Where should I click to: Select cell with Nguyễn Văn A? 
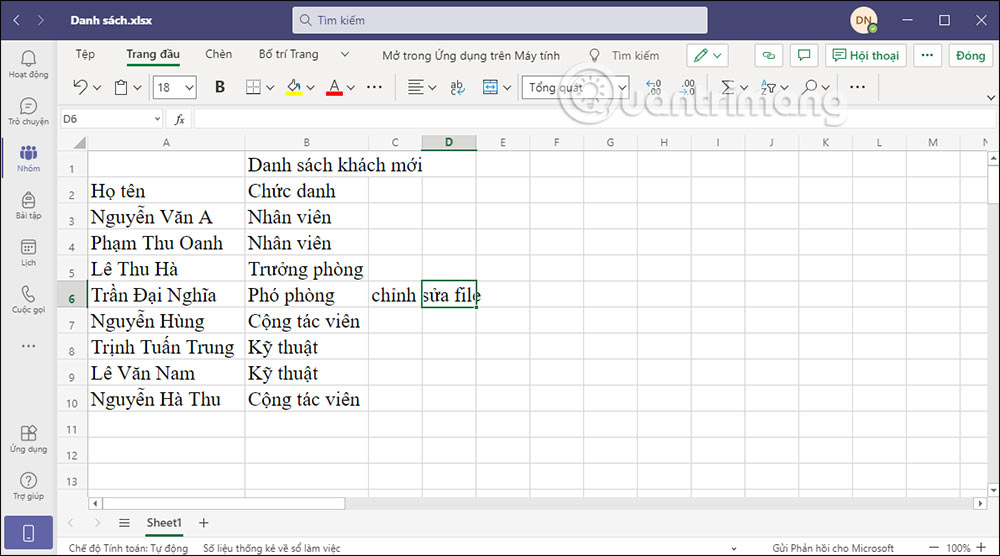coord(166,217)
